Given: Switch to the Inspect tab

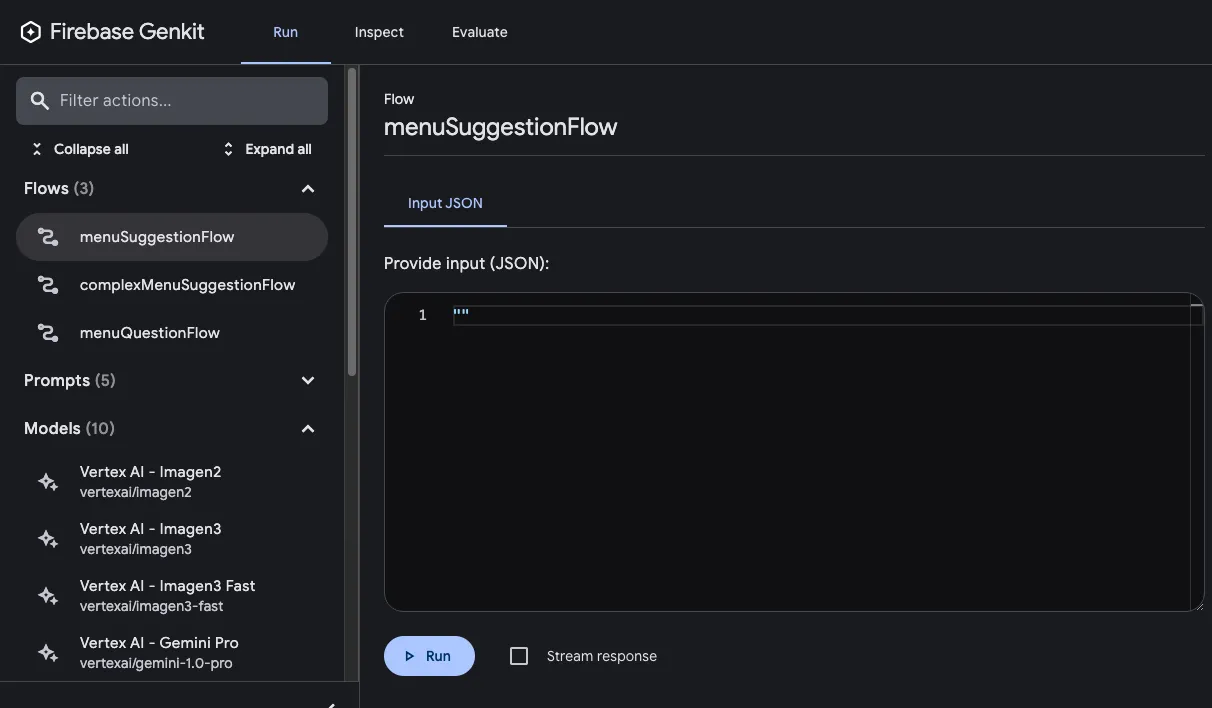Looking at the screenshot, I should 379,32.
